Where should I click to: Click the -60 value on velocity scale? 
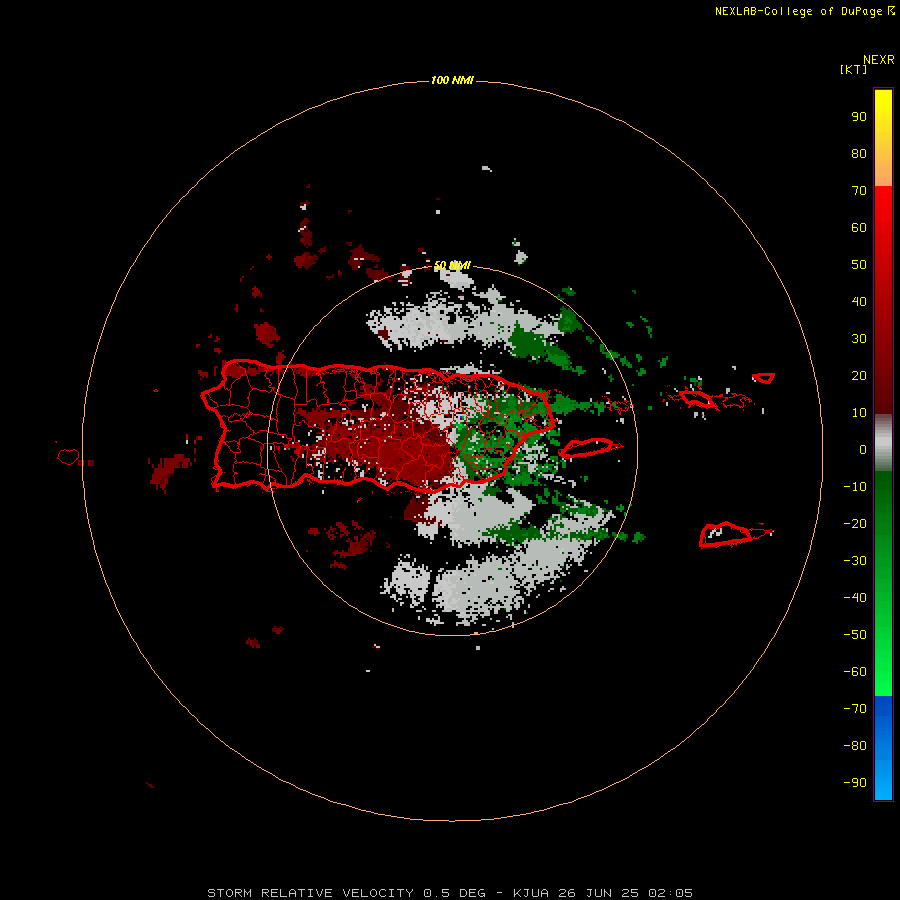tap(855, 672)
